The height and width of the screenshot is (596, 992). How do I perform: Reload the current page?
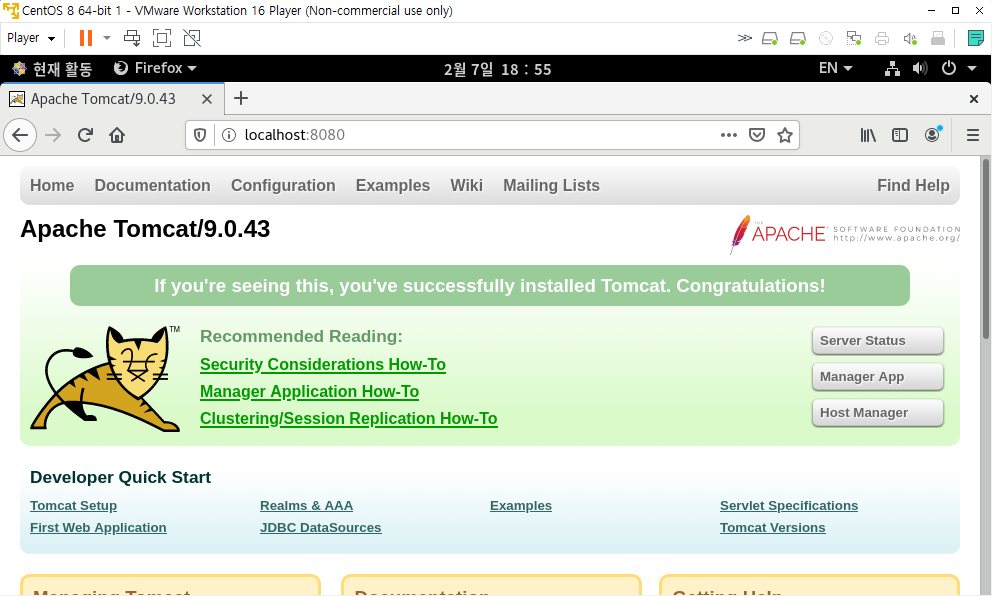85,135
